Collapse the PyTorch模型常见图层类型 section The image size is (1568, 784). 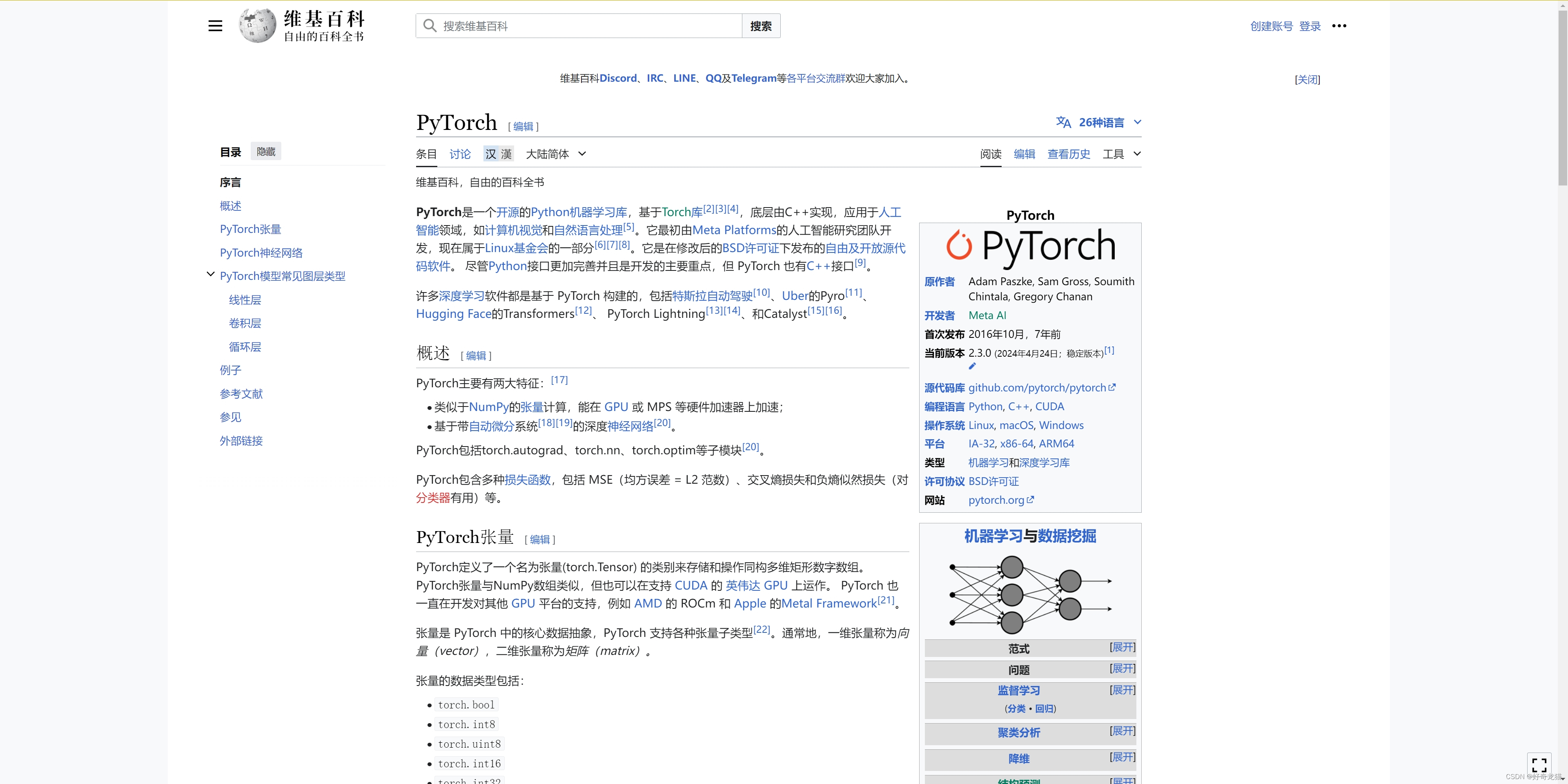[x=211, y=275]
